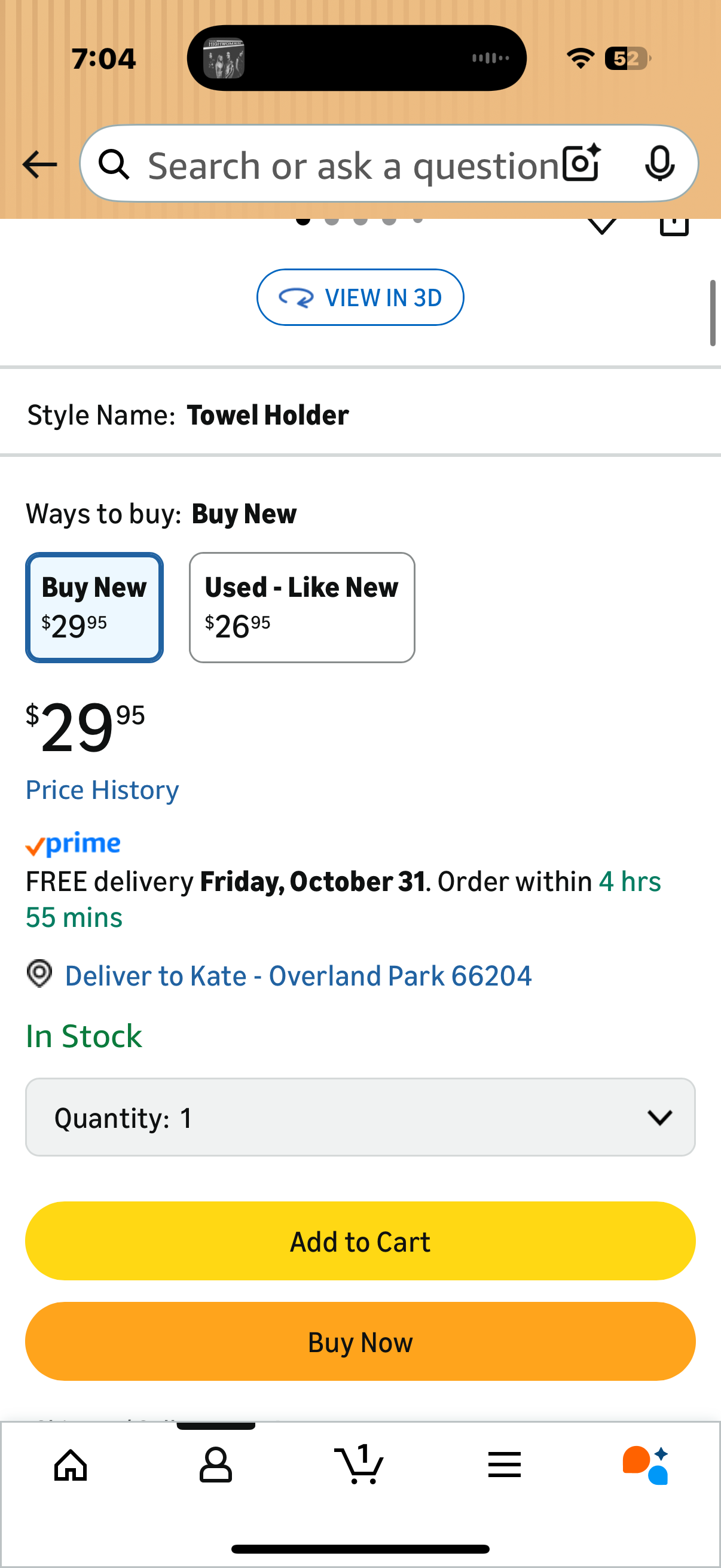Select the Buy New option
Viewport: 721px width, 1568px height.
(94, 608)
